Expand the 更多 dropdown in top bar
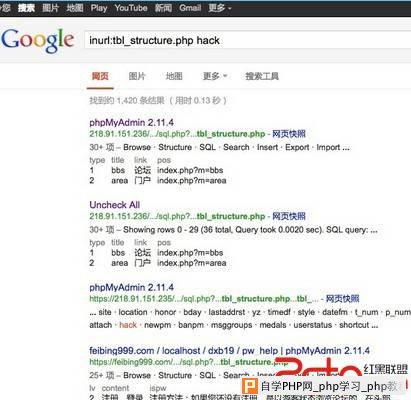The image size is (411, 400). click(x=220, y=8)
